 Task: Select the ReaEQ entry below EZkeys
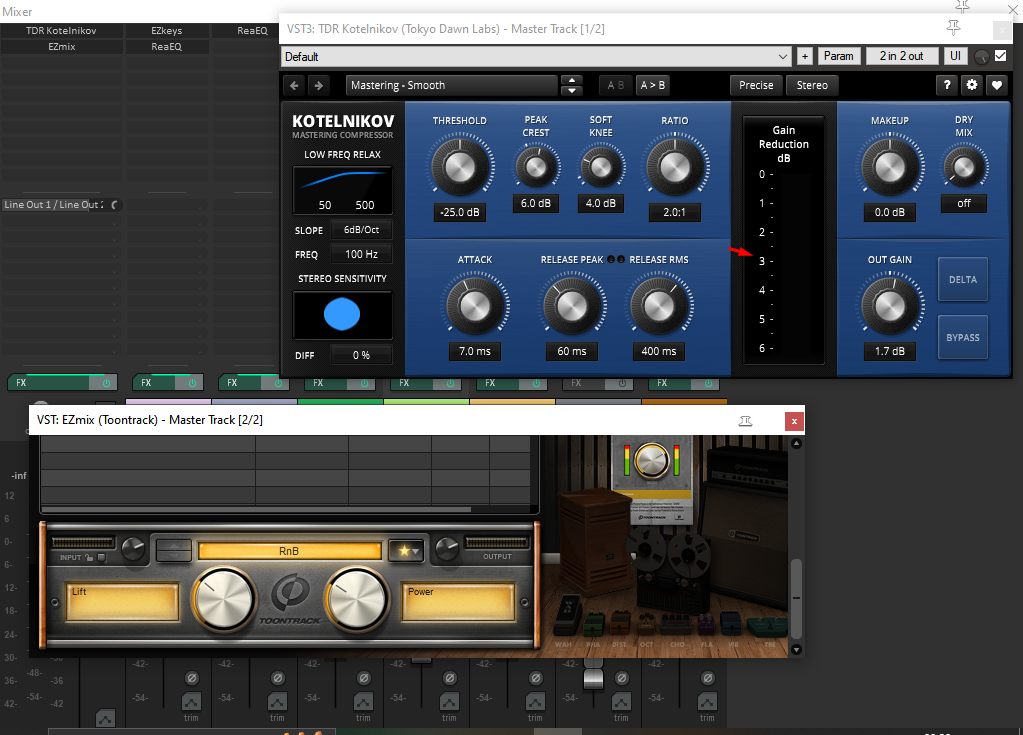pos(166,46)
